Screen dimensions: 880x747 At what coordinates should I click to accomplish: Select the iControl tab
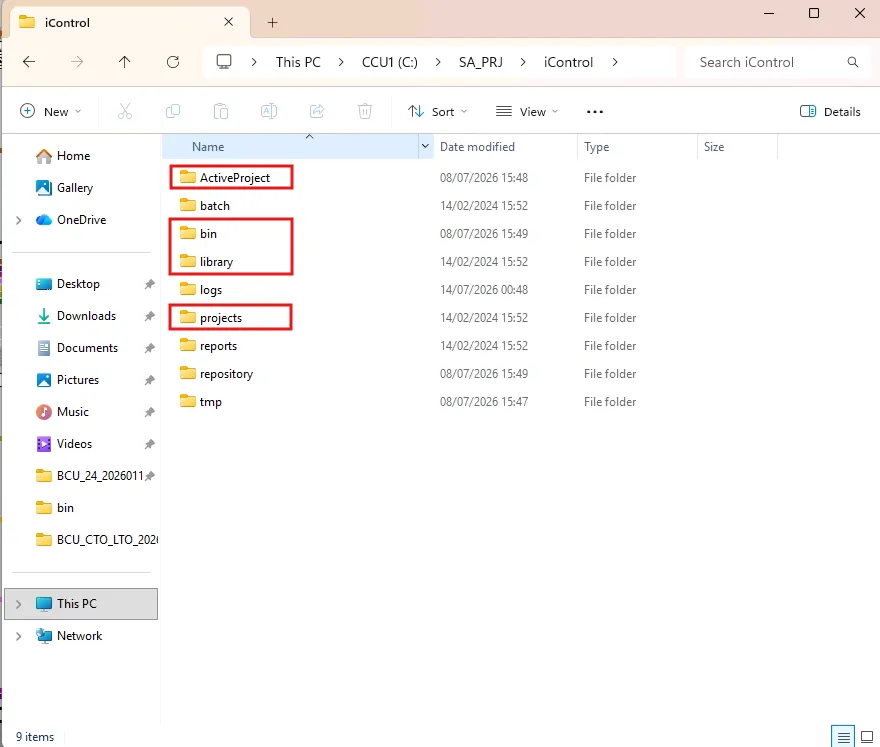click(x=131, y=22)
